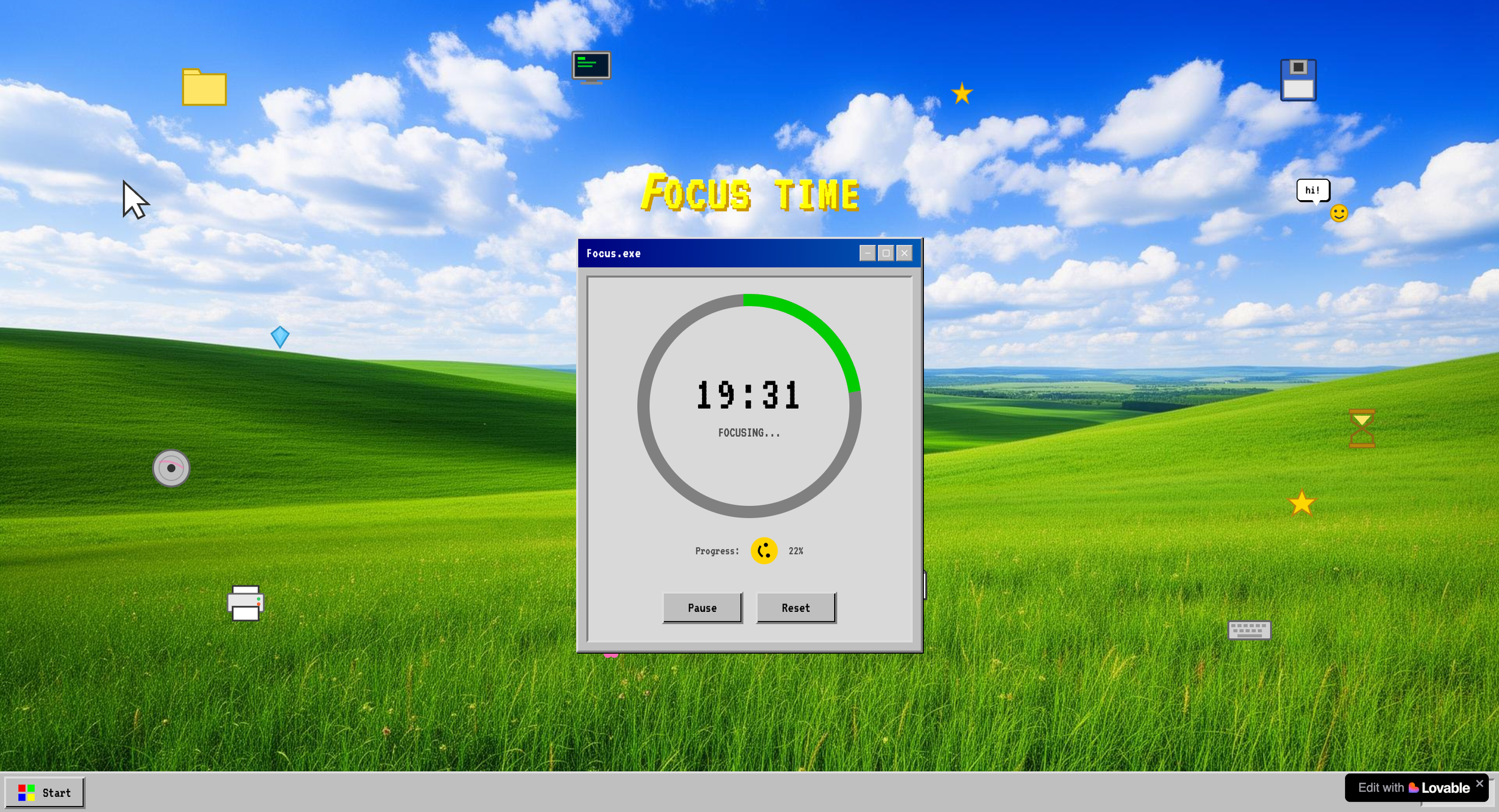Pause the focus timer

click(x=702, y=608)
